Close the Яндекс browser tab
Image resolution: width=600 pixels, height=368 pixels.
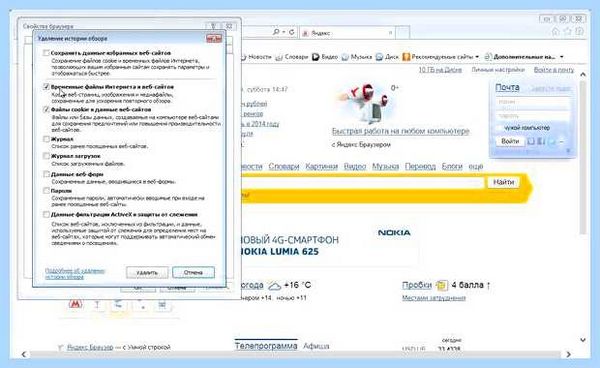(390, 33)
